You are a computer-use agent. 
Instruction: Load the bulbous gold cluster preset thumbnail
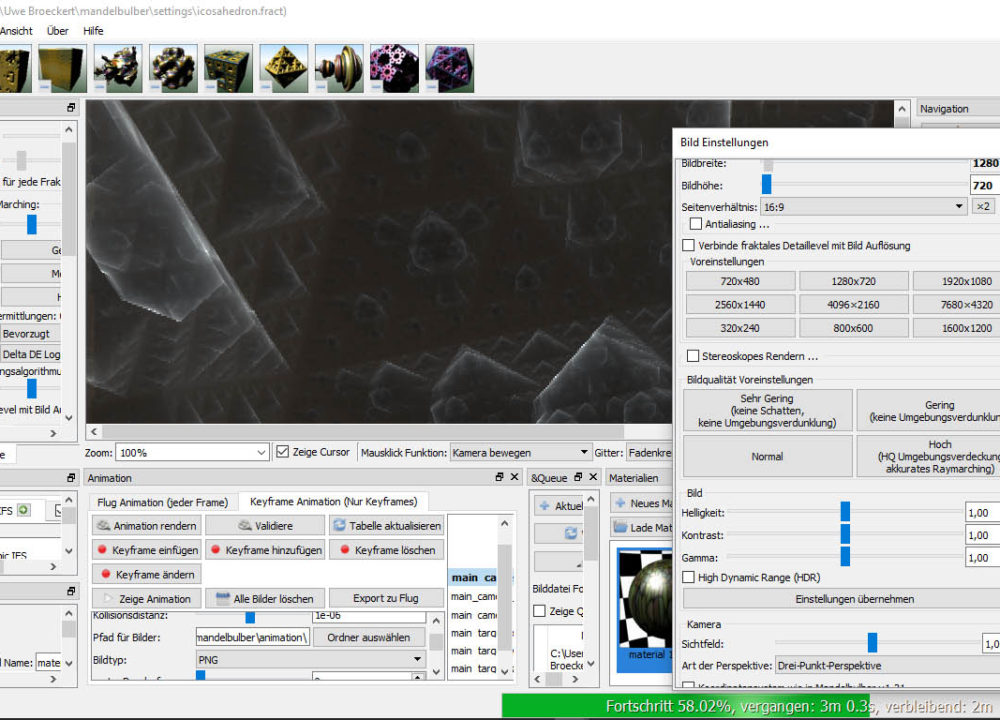pyautogui.click(x=173, y=68)
